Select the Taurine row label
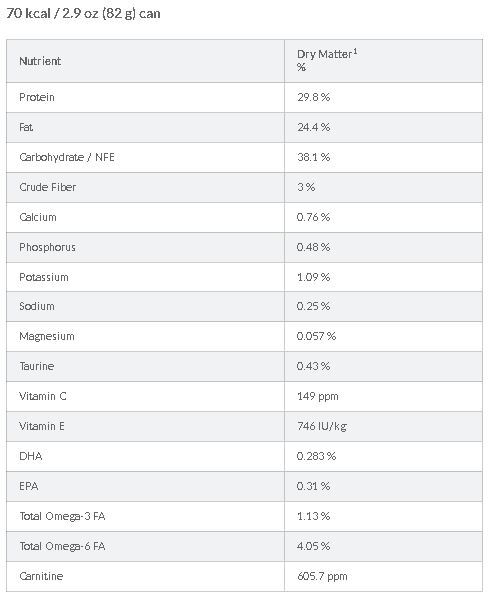 pyautogui.click(x=37, y=366)
